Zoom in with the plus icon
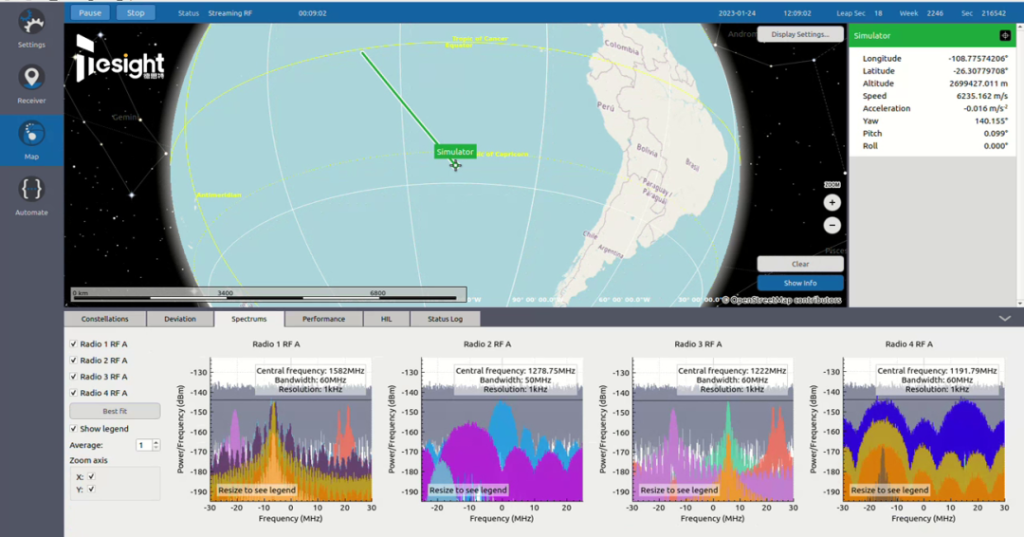This screenshot has height=537, width=1024. coord(832,203)
